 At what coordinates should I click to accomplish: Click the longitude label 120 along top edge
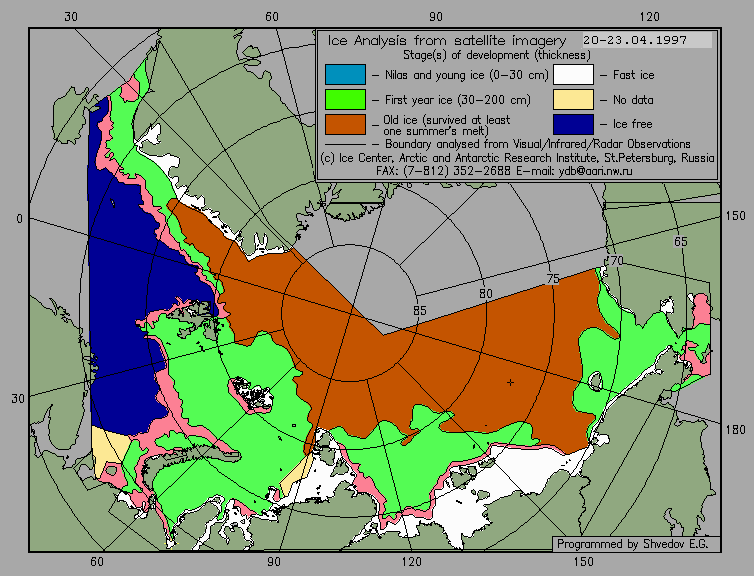pos(650,17)
